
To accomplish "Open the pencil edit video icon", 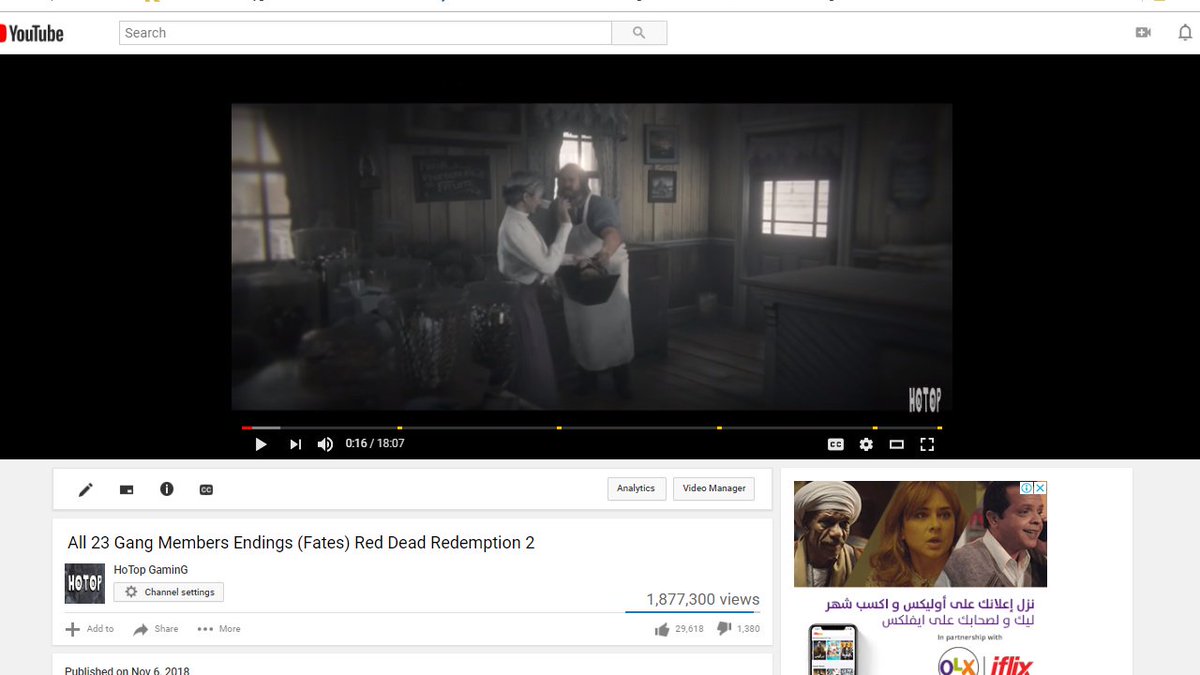I will (86, 489).
